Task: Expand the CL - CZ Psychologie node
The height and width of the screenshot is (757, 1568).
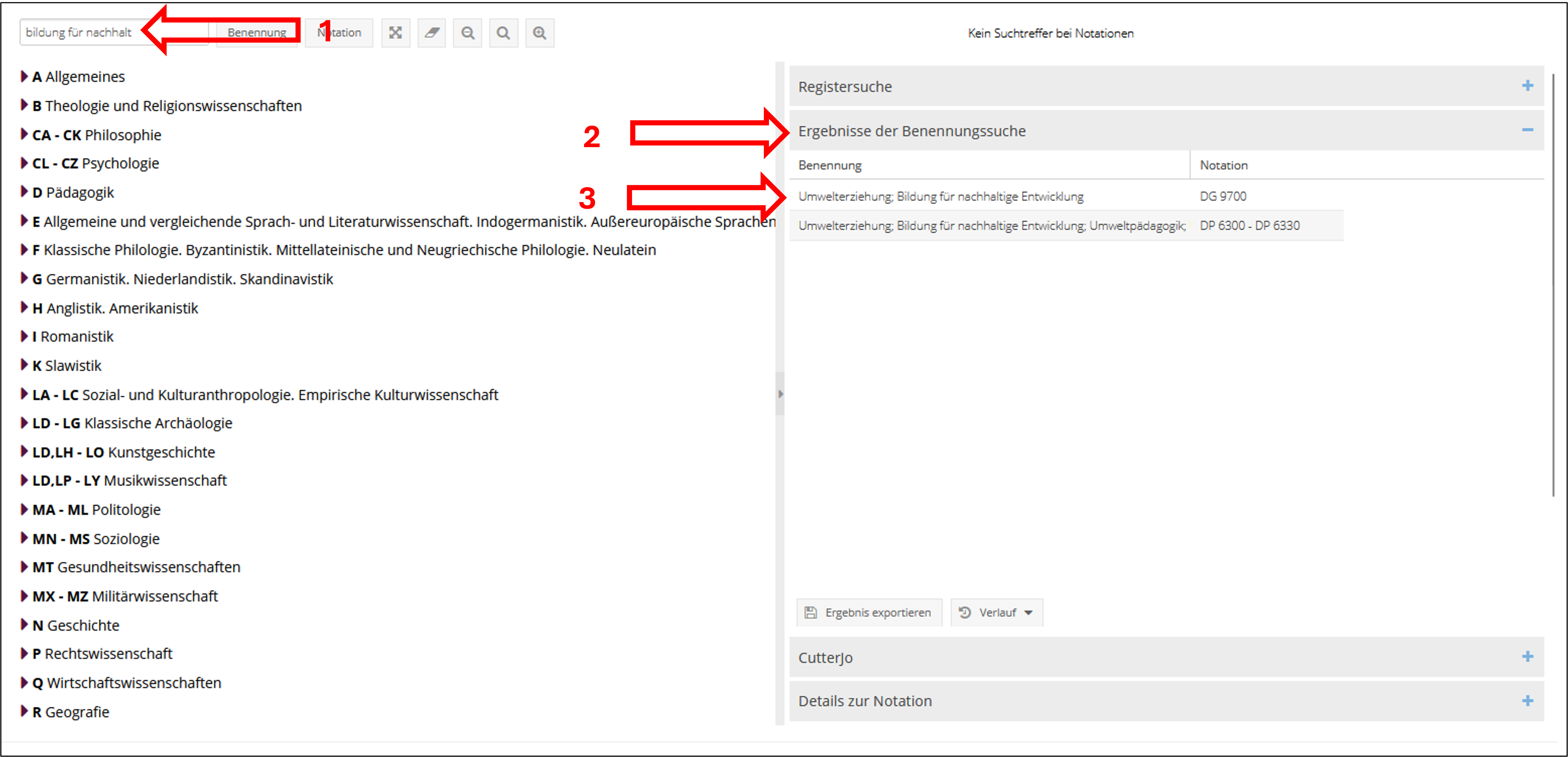Action: (24, 163)
